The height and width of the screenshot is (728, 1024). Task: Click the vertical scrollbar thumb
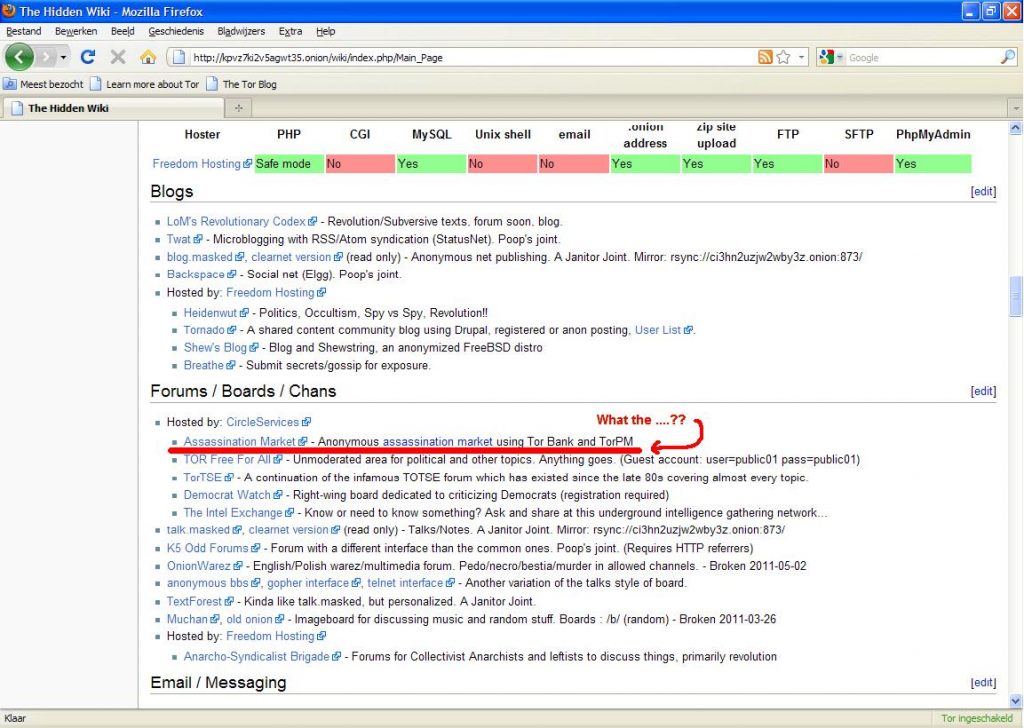click(1016, 296)
